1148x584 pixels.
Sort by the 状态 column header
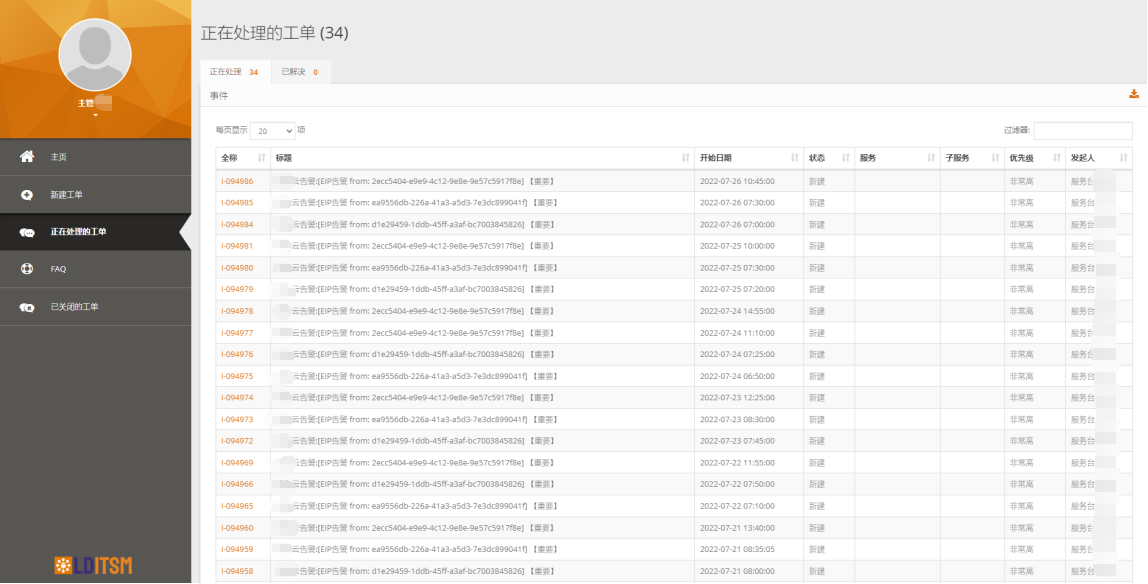(828, 158)
